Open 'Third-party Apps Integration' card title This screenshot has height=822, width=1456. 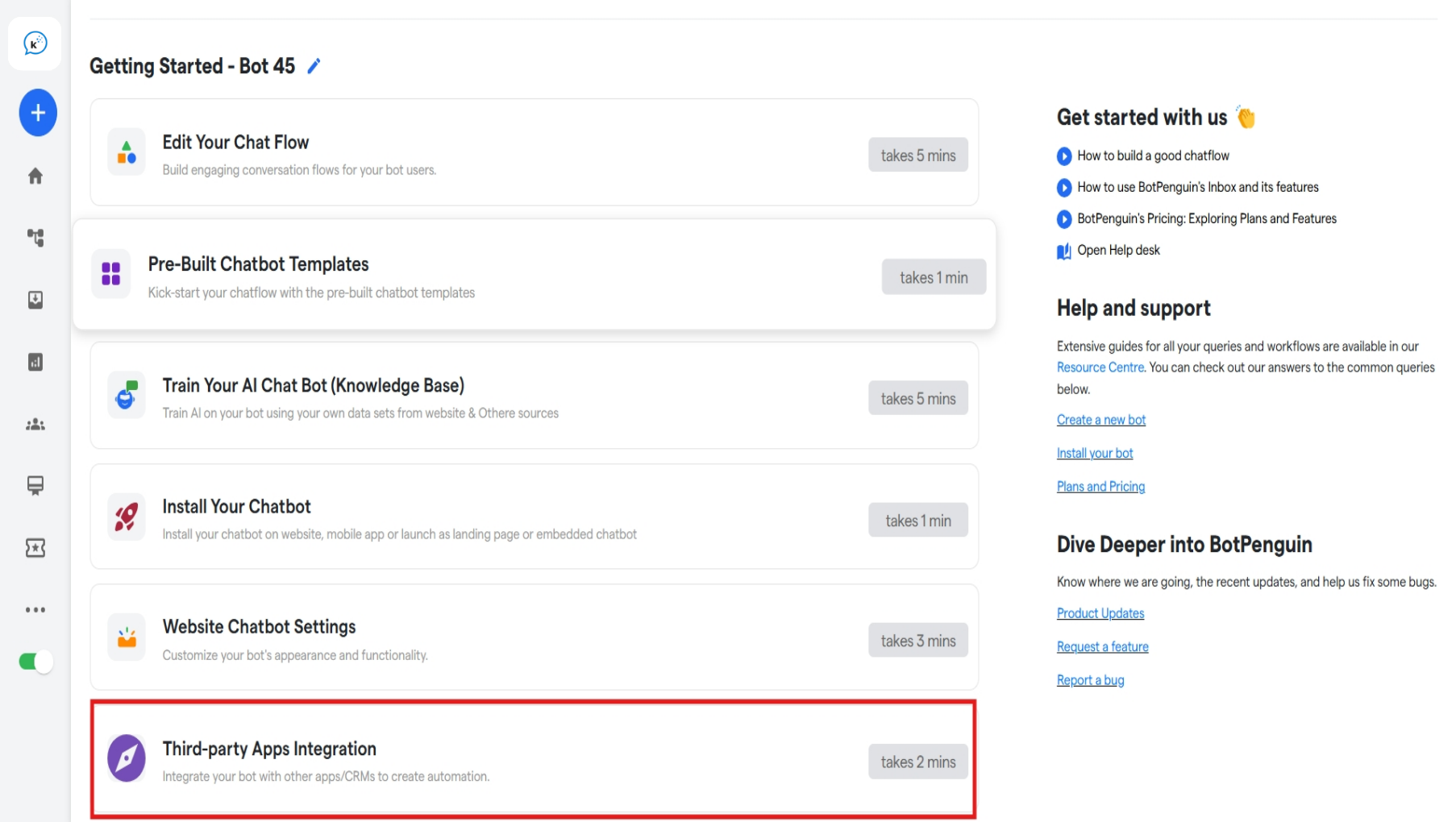(269, 749)
